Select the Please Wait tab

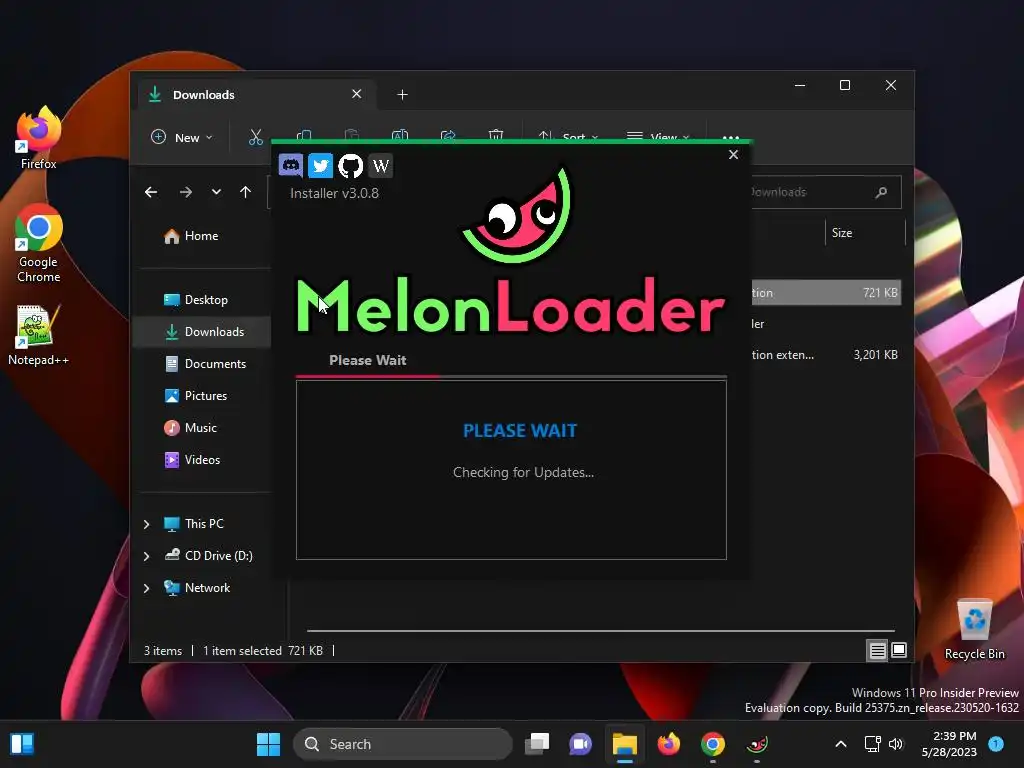[368, 360]
